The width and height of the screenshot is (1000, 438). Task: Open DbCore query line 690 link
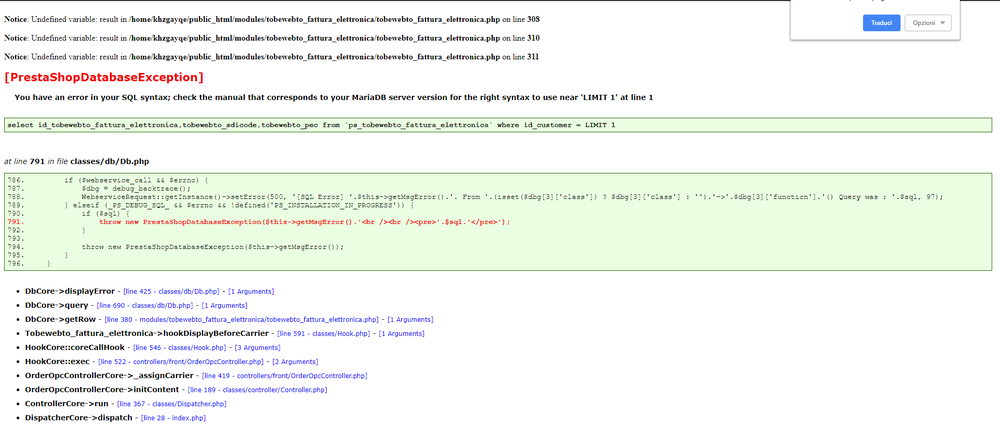[x=145, y=305]
